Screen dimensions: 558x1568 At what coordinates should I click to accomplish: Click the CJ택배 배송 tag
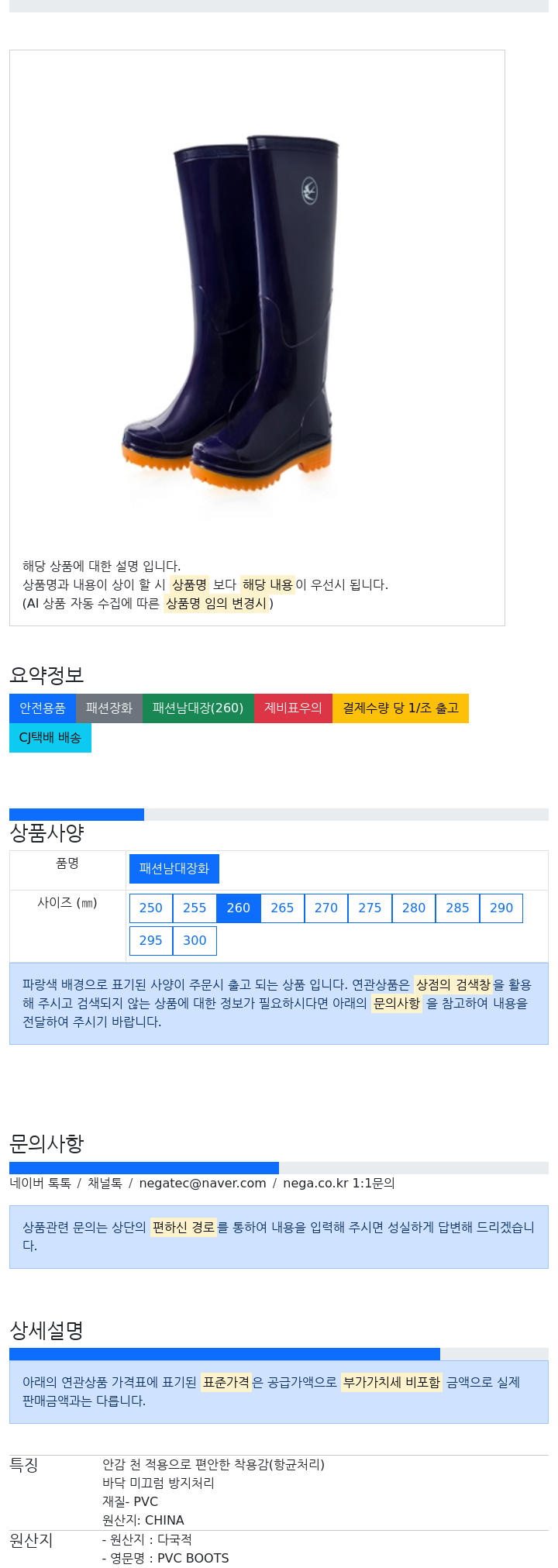[x=50, y=737]
